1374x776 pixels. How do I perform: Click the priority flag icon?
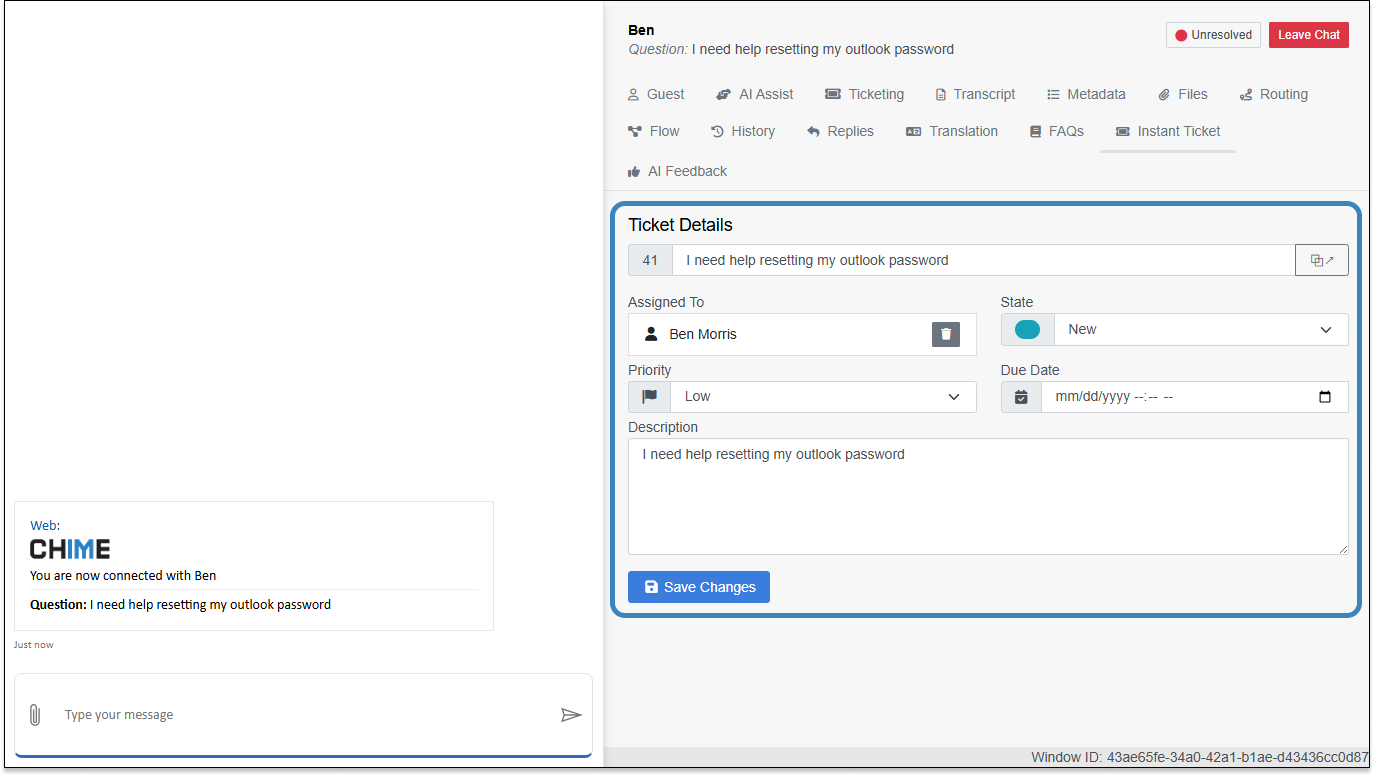click(x=650, y=397)
